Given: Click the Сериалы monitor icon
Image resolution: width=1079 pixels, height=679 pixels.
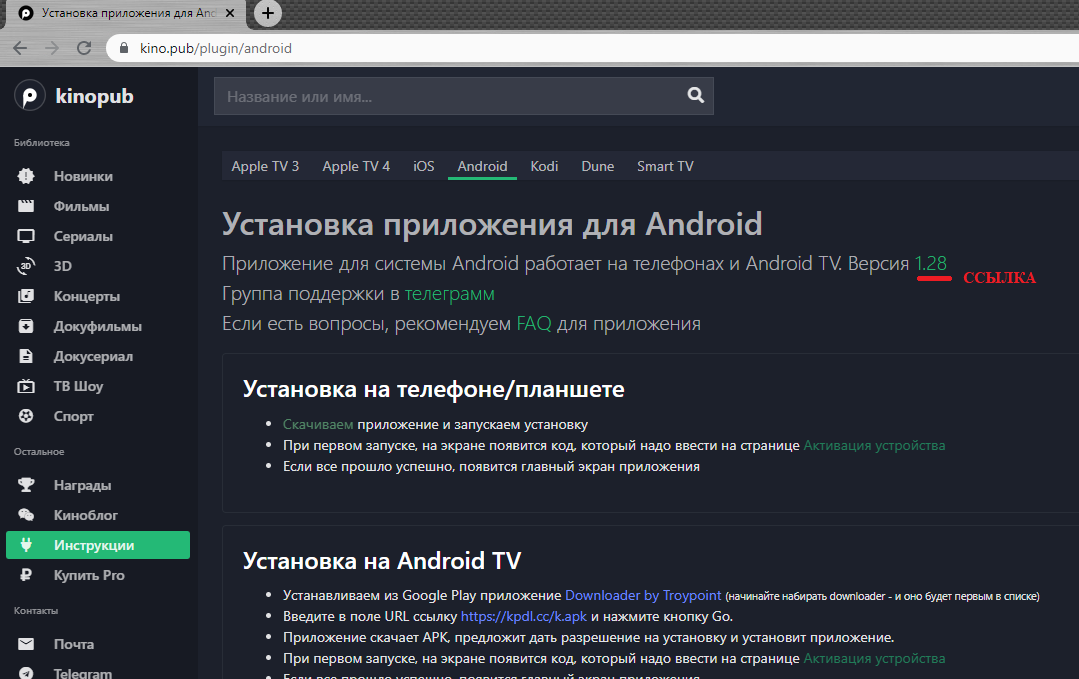Looking at the screenshot, I should click(26, 236).
